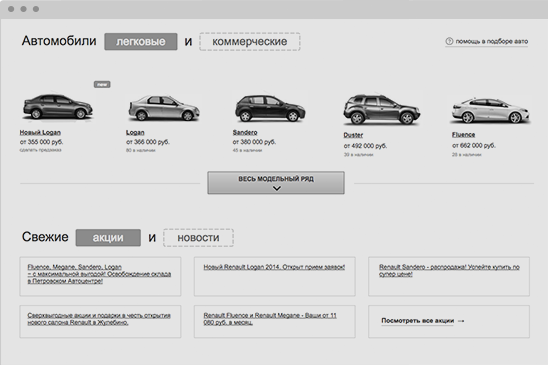
Task: Switch to the новости tab
Action: tap(198, 238)
